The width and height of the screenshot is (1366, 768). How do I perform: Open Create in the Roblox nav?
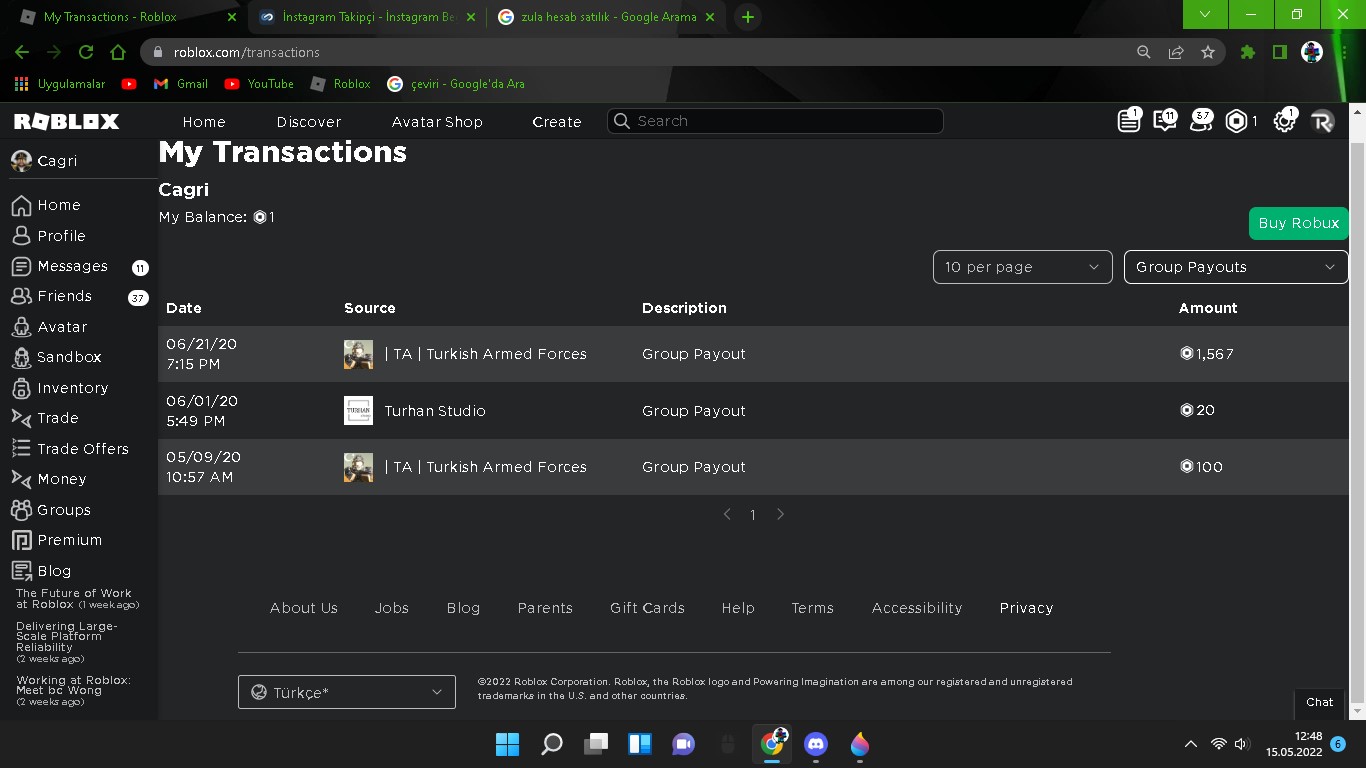click(x=557, y=122)
